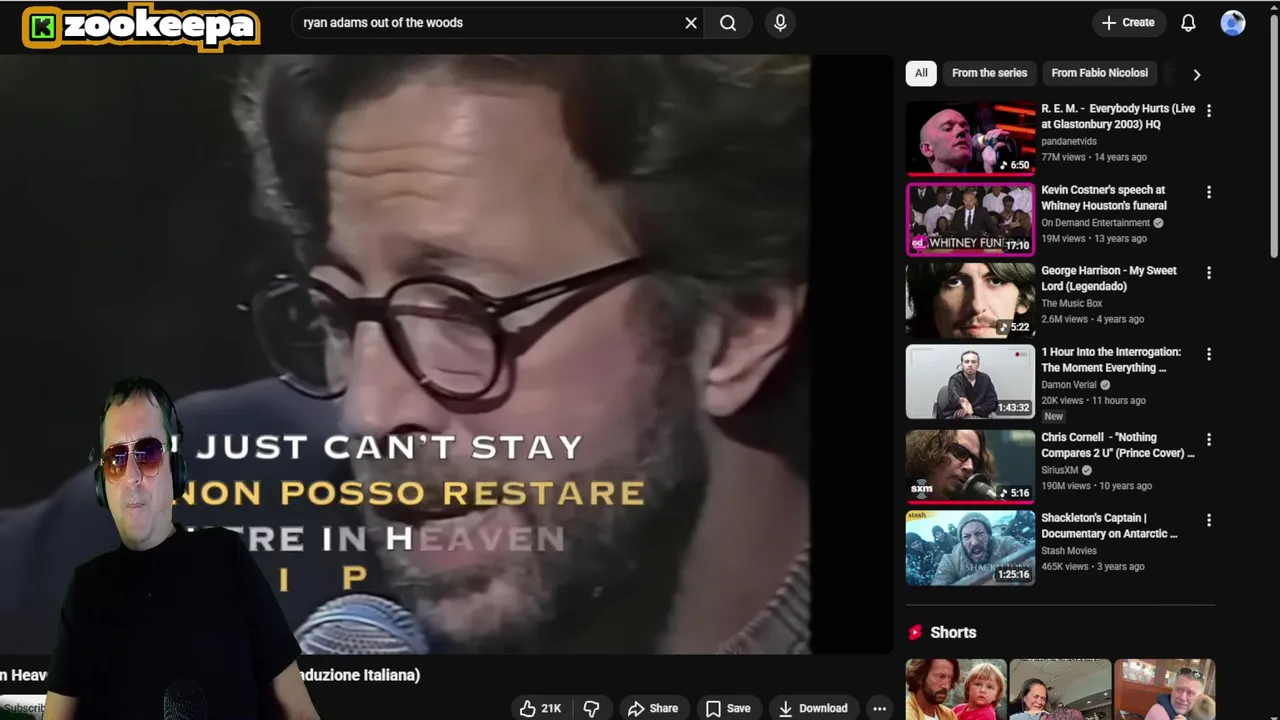The width and height of the screenshot is (1280, 720).
Task: Start voice search with the microphone icon
Action: coord(780,23)
